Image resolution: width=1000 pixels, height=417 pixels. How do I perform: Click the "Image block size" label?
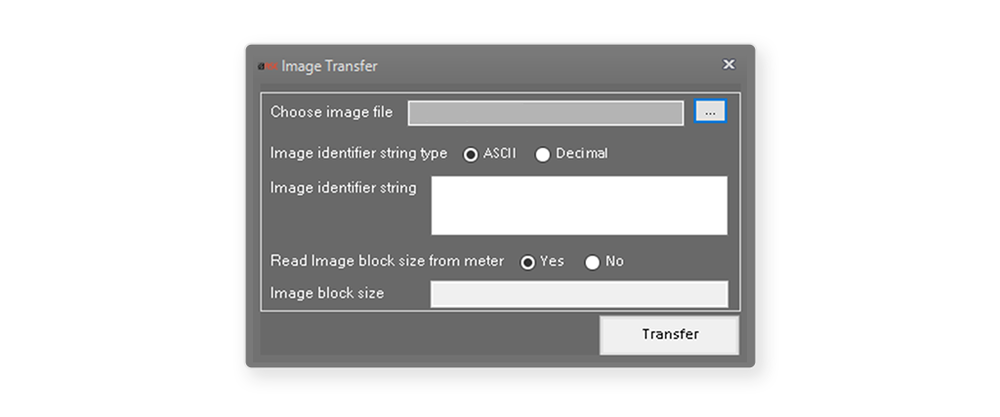tap(327, 293)
